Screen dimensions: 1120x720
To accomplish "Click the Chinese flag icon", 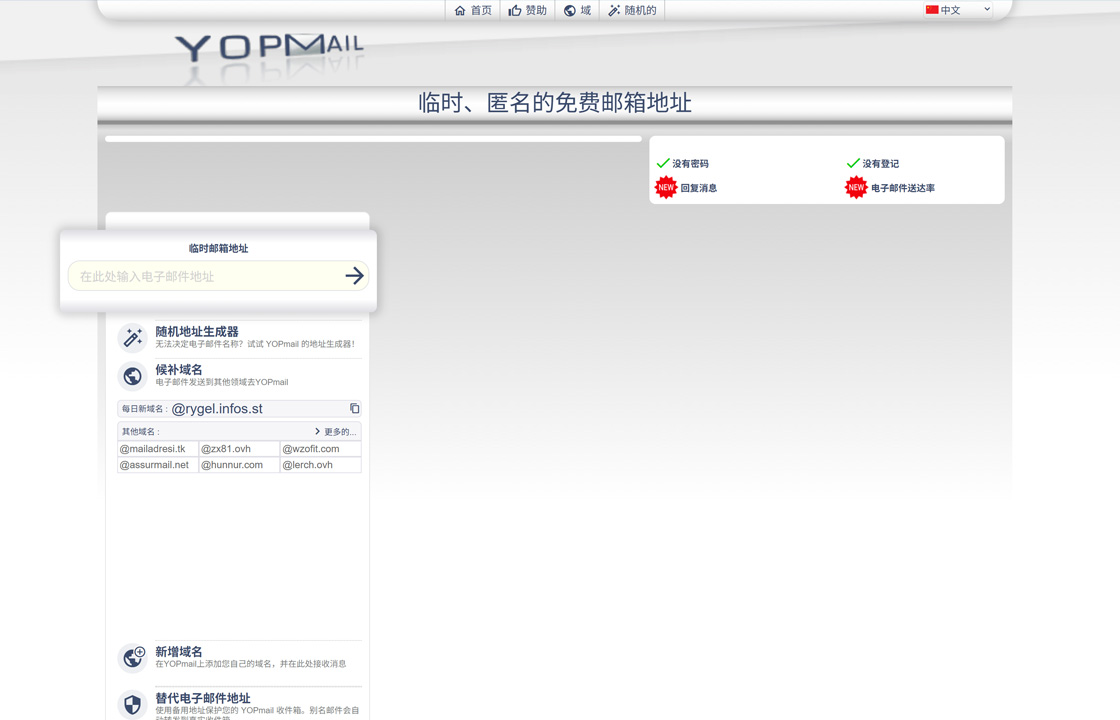I will [931, 10].
